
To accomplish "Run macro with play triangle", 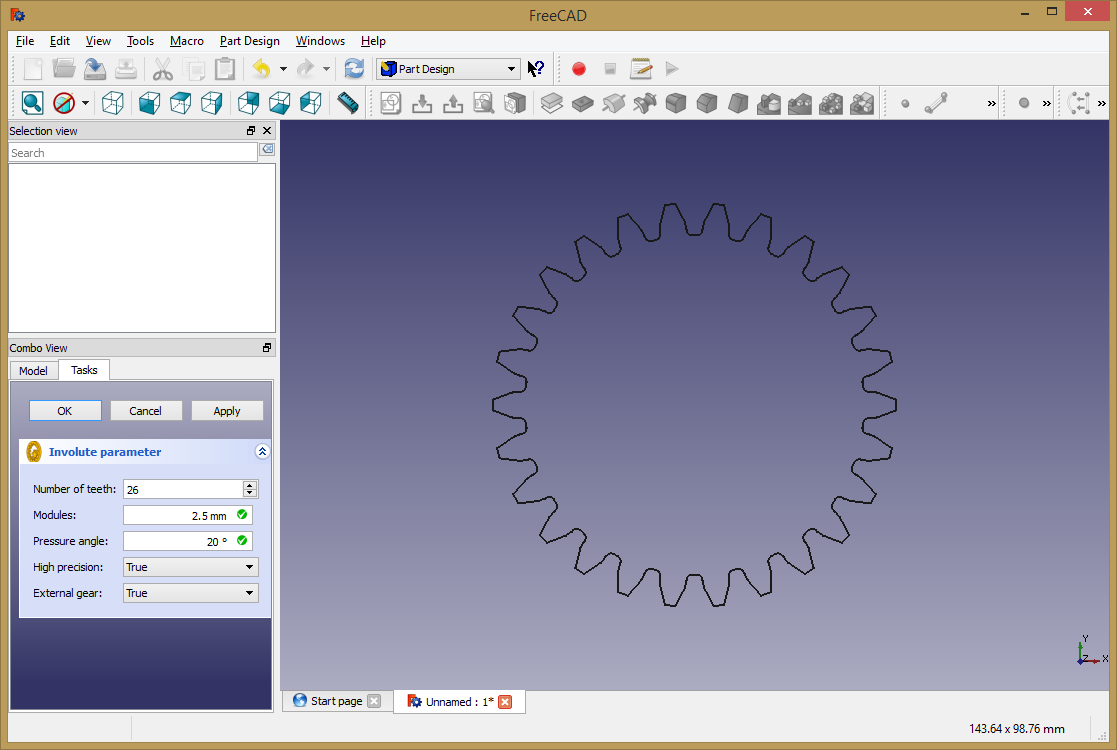I will [x=672, y=69].
